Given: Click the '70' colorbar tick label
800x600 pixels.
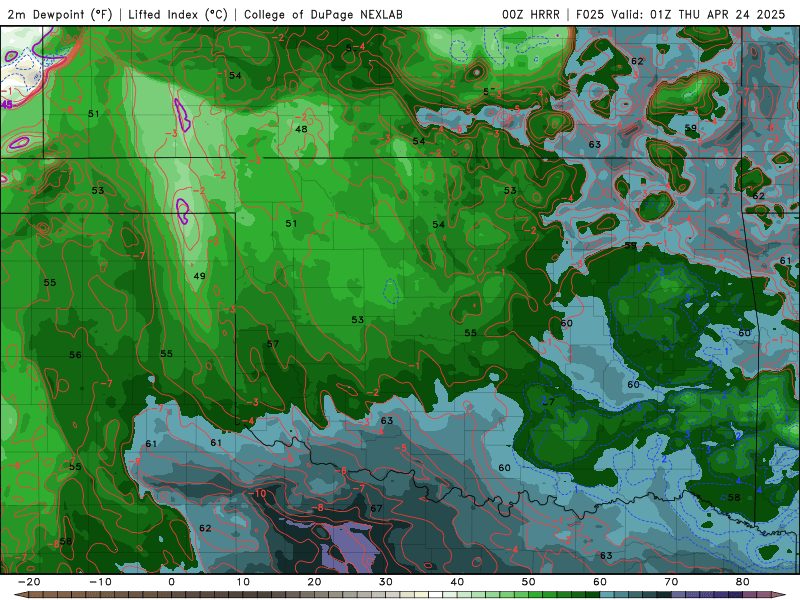Looking at the screenshot, I should pos(671,582).
